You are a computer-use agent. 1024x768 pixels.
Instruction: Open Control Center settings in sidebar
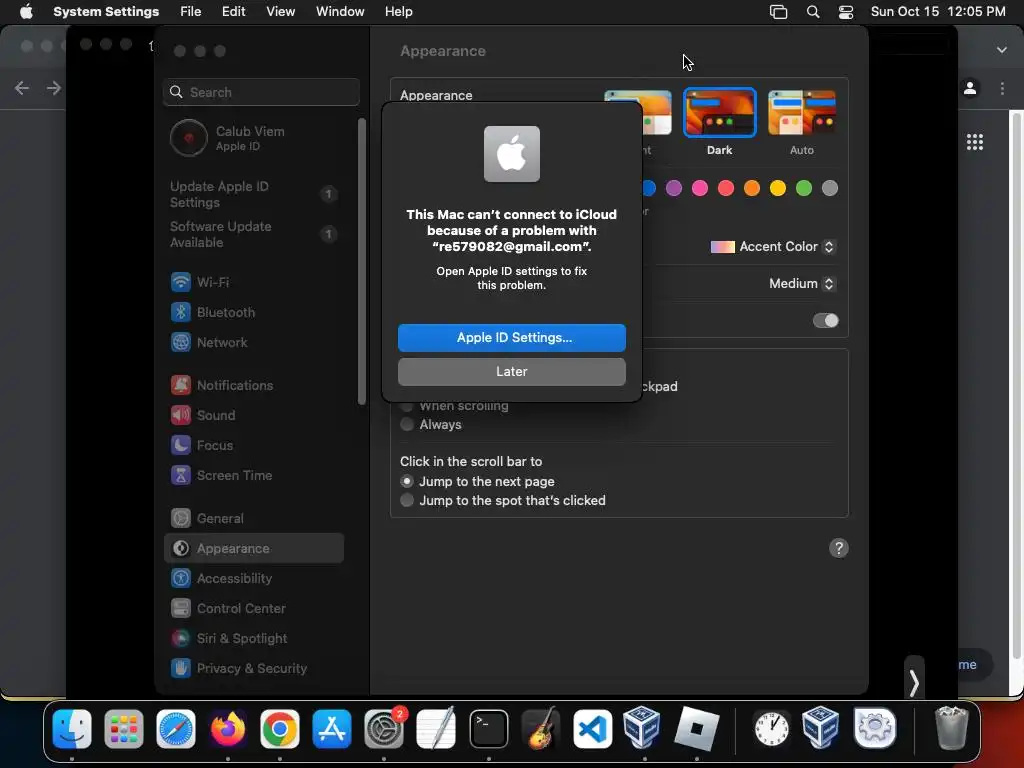point(255,609)
